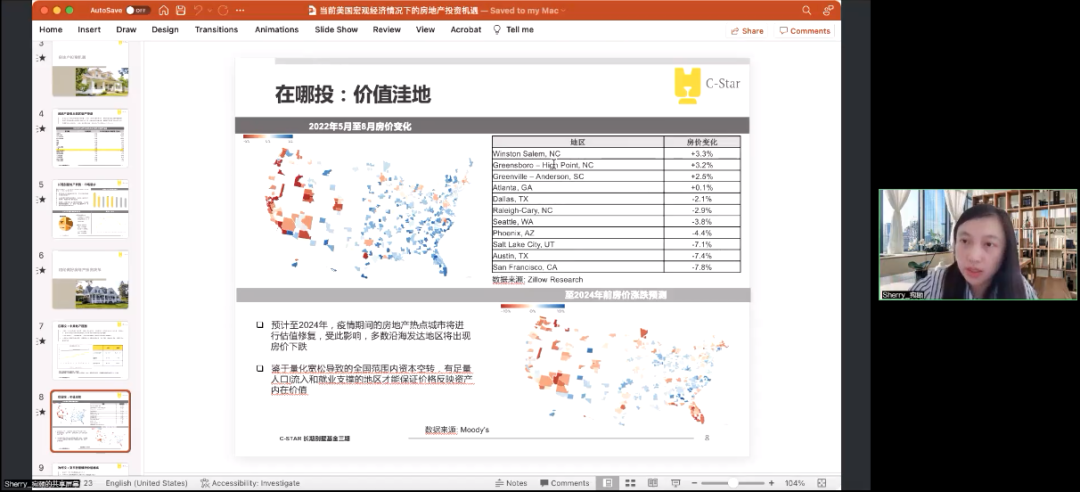Open the Transitions tab
Image resolution: width=1080 pixels, height=492 pixels.
(x=216, y=30)
